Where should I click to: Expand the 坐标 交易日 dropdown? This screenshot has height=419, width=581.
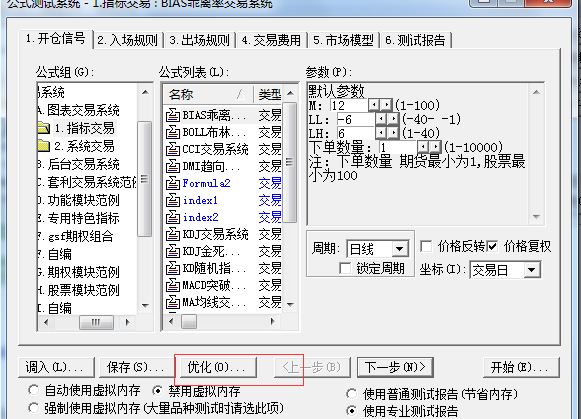[x=532, y=270]
